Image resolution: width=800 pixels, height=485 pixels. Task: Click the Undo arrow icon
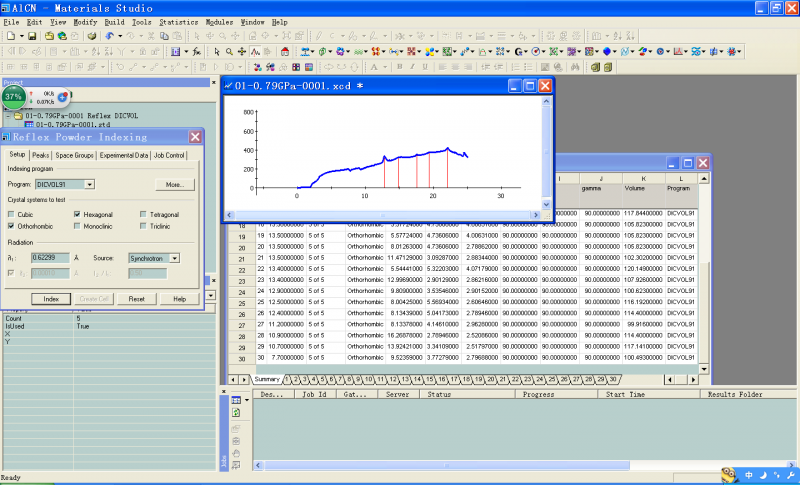pyautogui.click(x=109, y=36)
